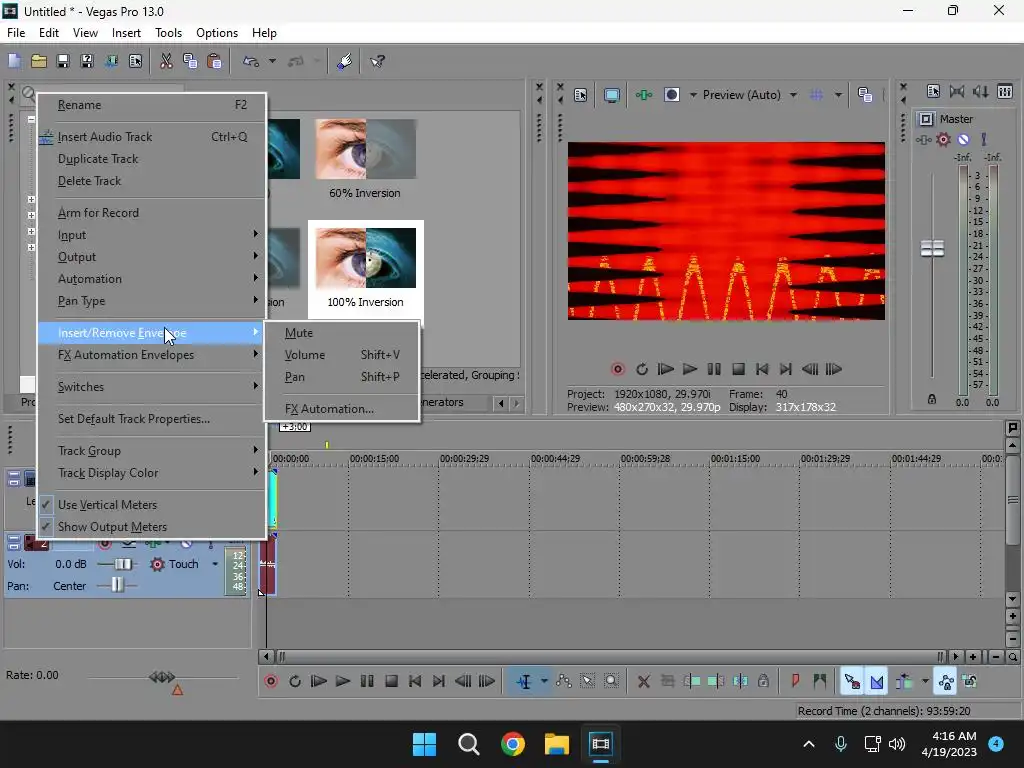Open Chrome from the taskbar
The width and height of the screenshot is (1024, 768).
tap(513, 744)
